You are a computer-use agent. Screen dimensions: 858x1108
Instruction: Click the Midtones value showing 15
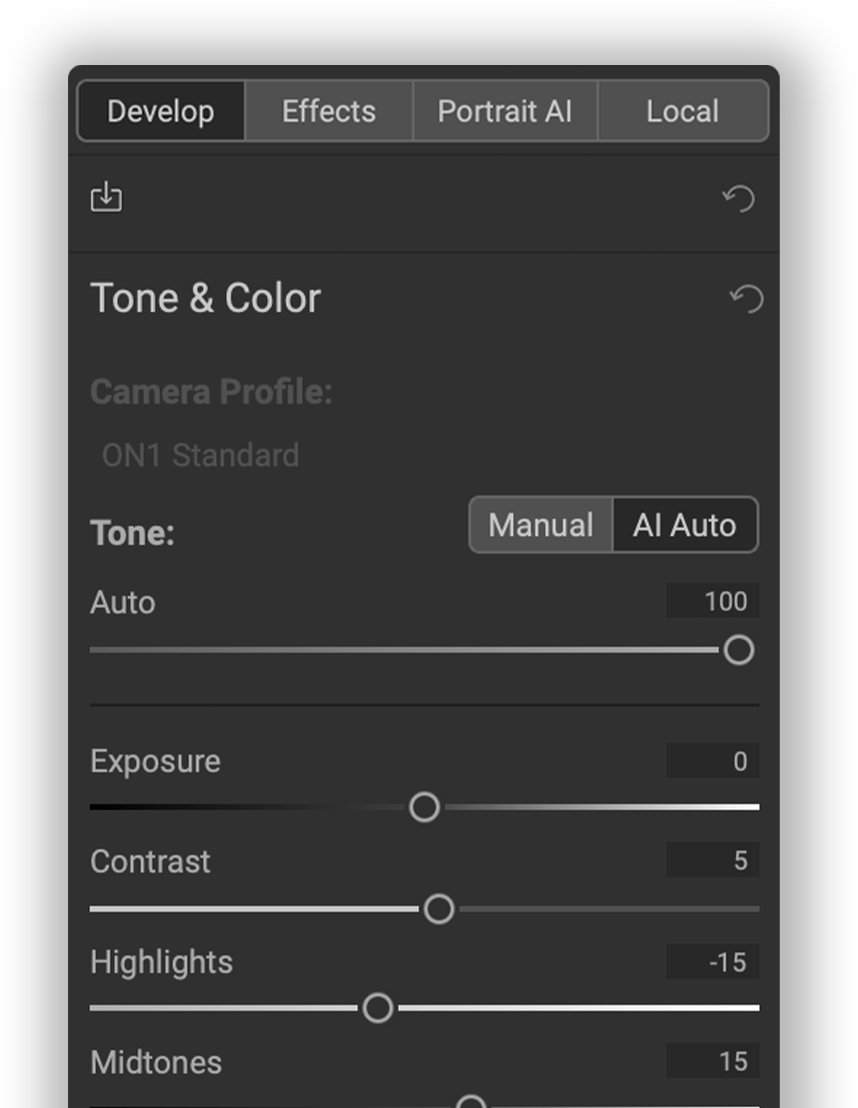click(x=712, y=1062)
